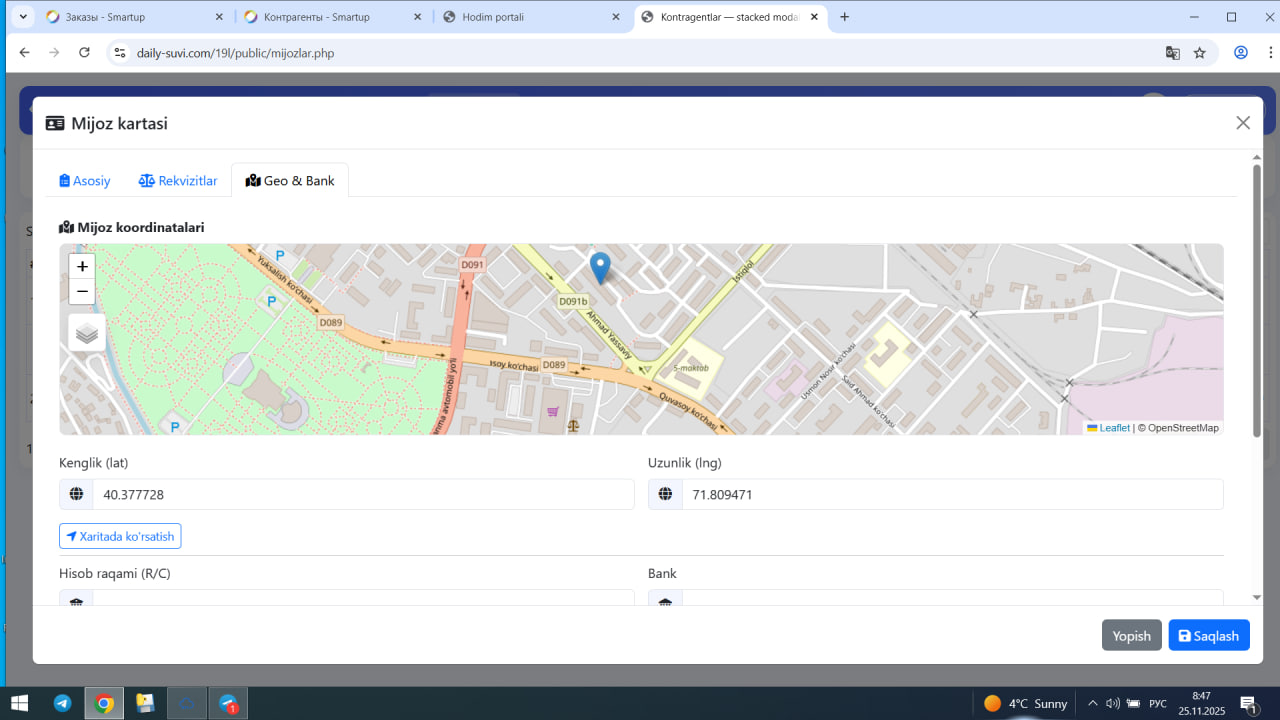Image resolution: width=1280 pixels, height=720 pixels.
Task: Click the globe icon beside longitude
Action: pyautogui.click(x=665, y=494)
